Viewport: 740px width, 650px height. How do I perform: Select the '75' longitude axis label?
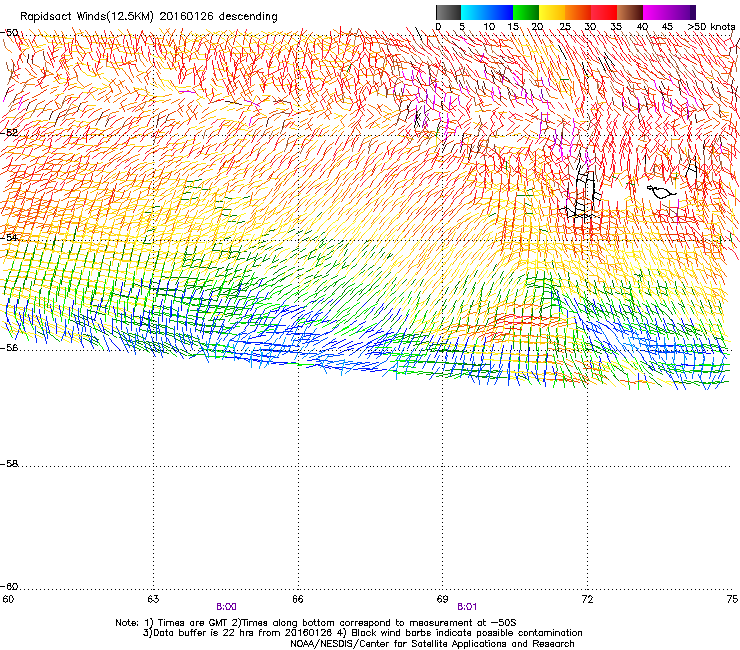732,599
